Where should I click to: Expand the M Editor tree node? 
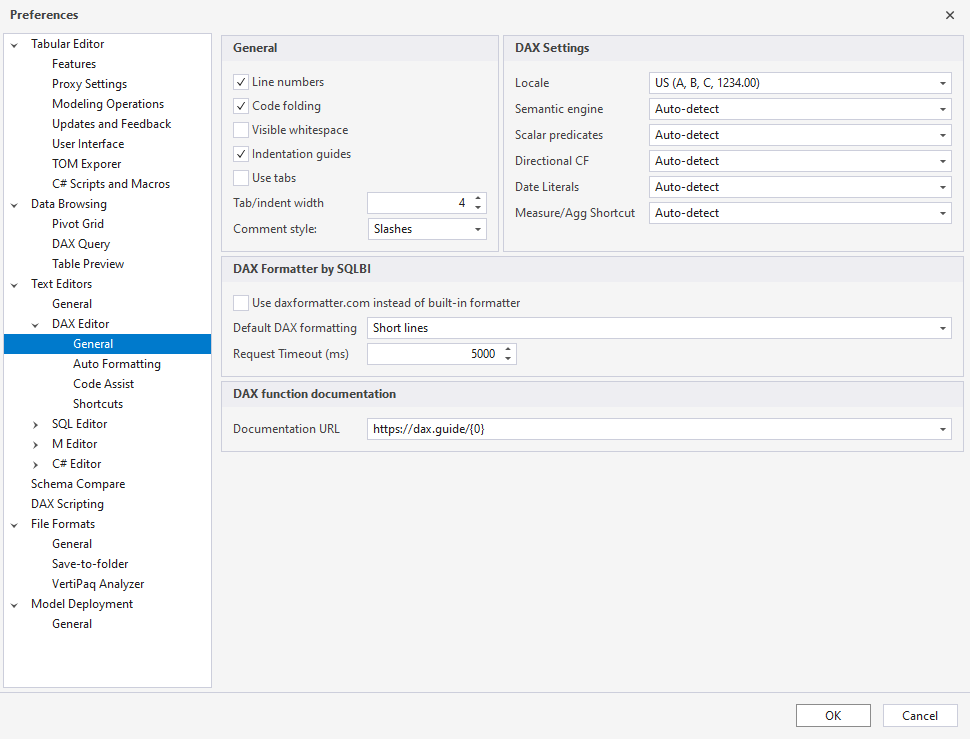(x=36, y=443)
